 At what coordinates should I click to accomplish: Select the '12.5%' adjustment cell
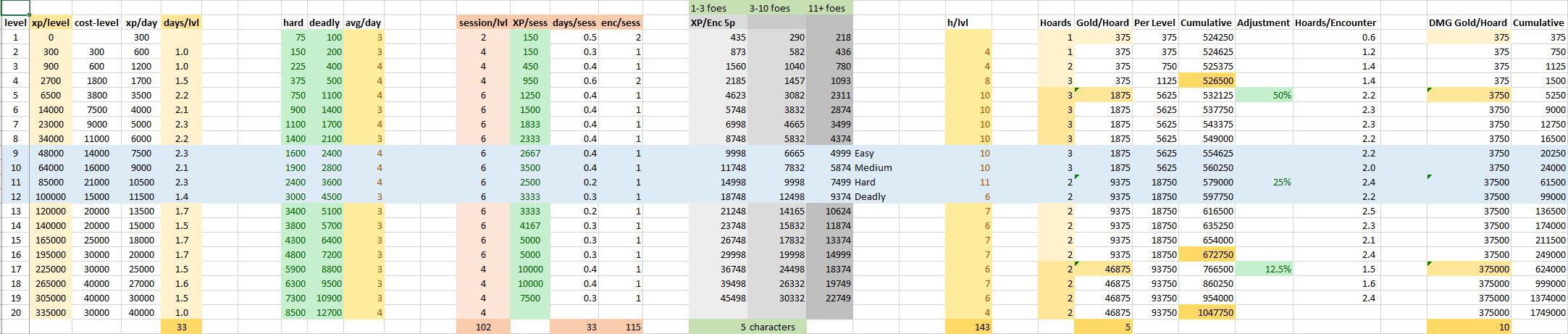point(1264,269)
